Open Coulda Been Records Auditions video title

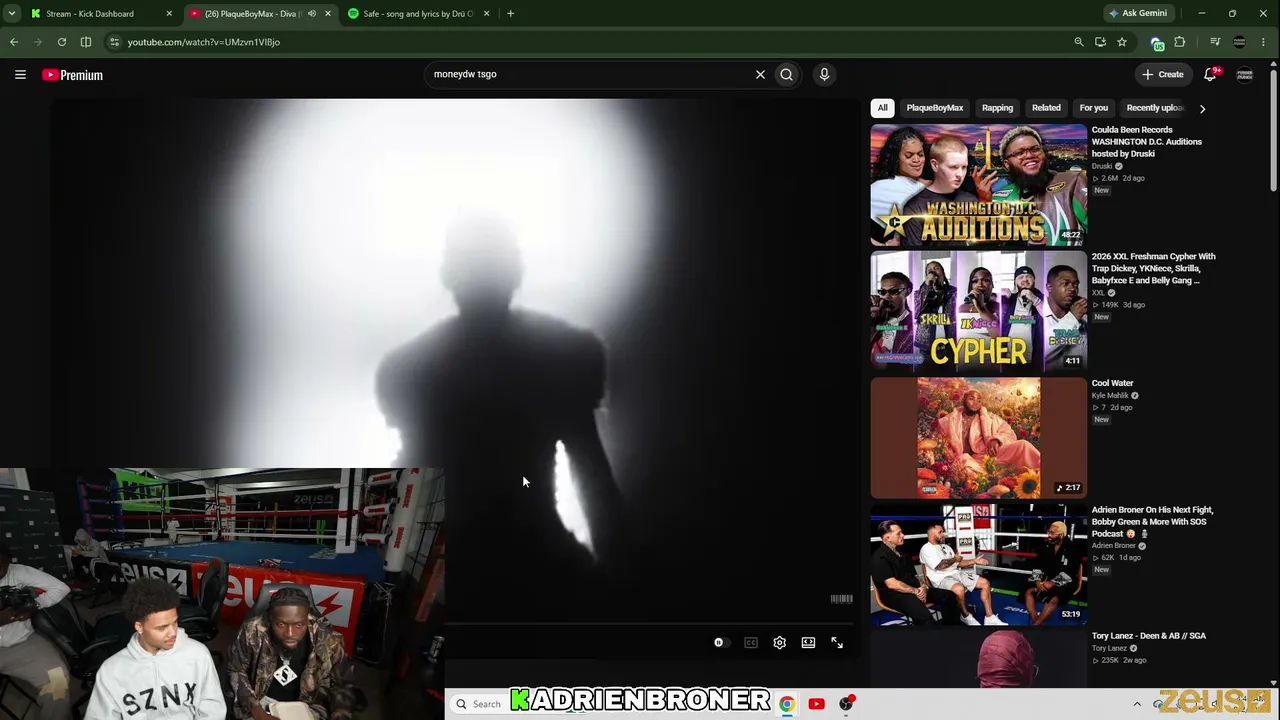(1147, 142)
